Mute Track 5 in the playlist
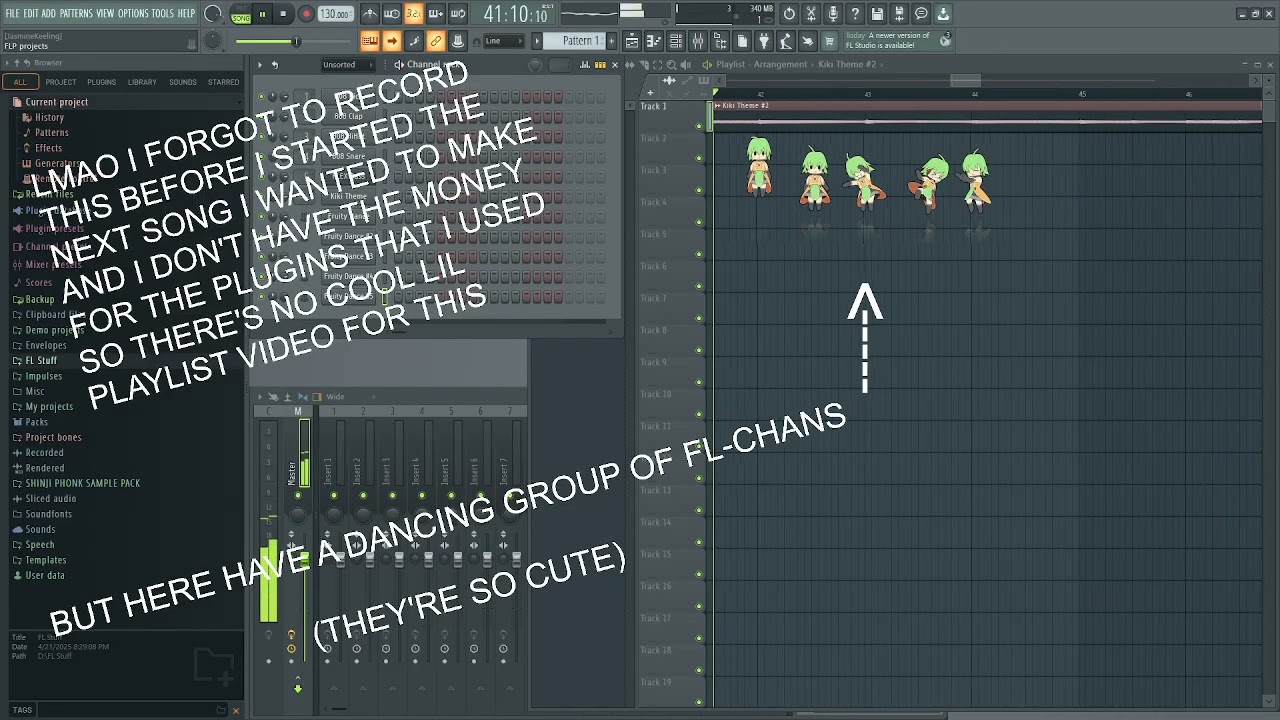 699,254
